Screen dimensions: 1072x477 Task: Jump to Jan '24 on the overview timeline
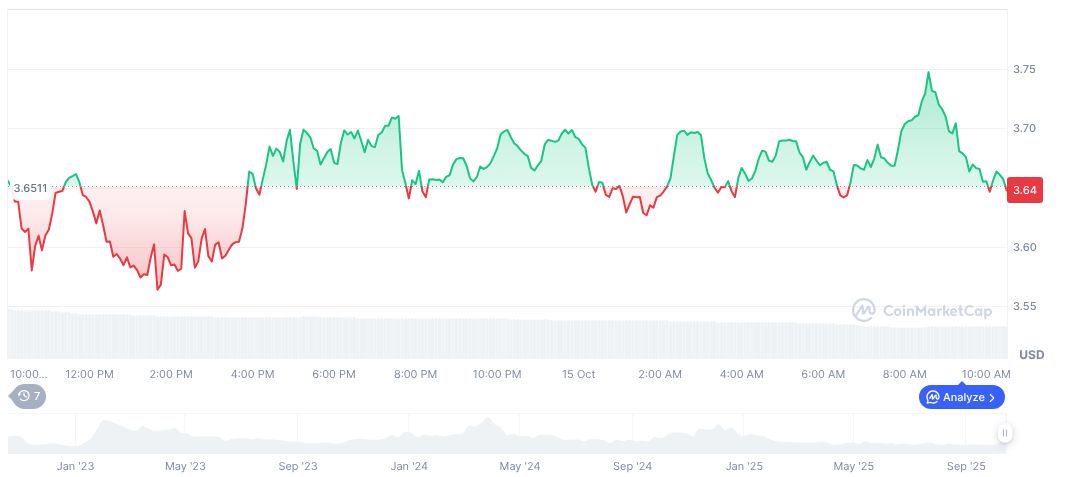coord(409,466)
